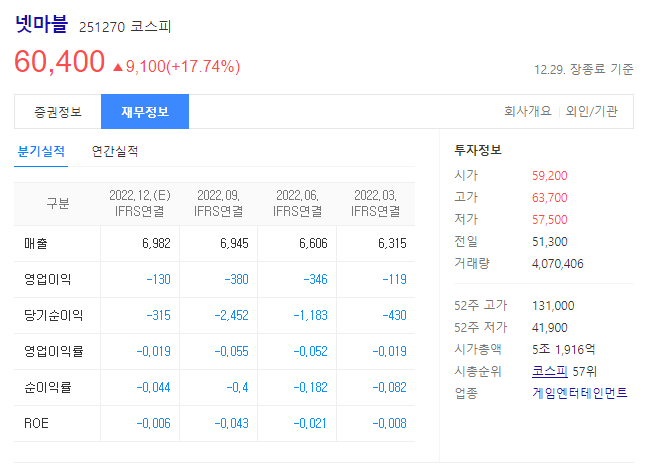654x464 pixels.
Task: Click the revenue value 6,606
Action: (313, 243)
